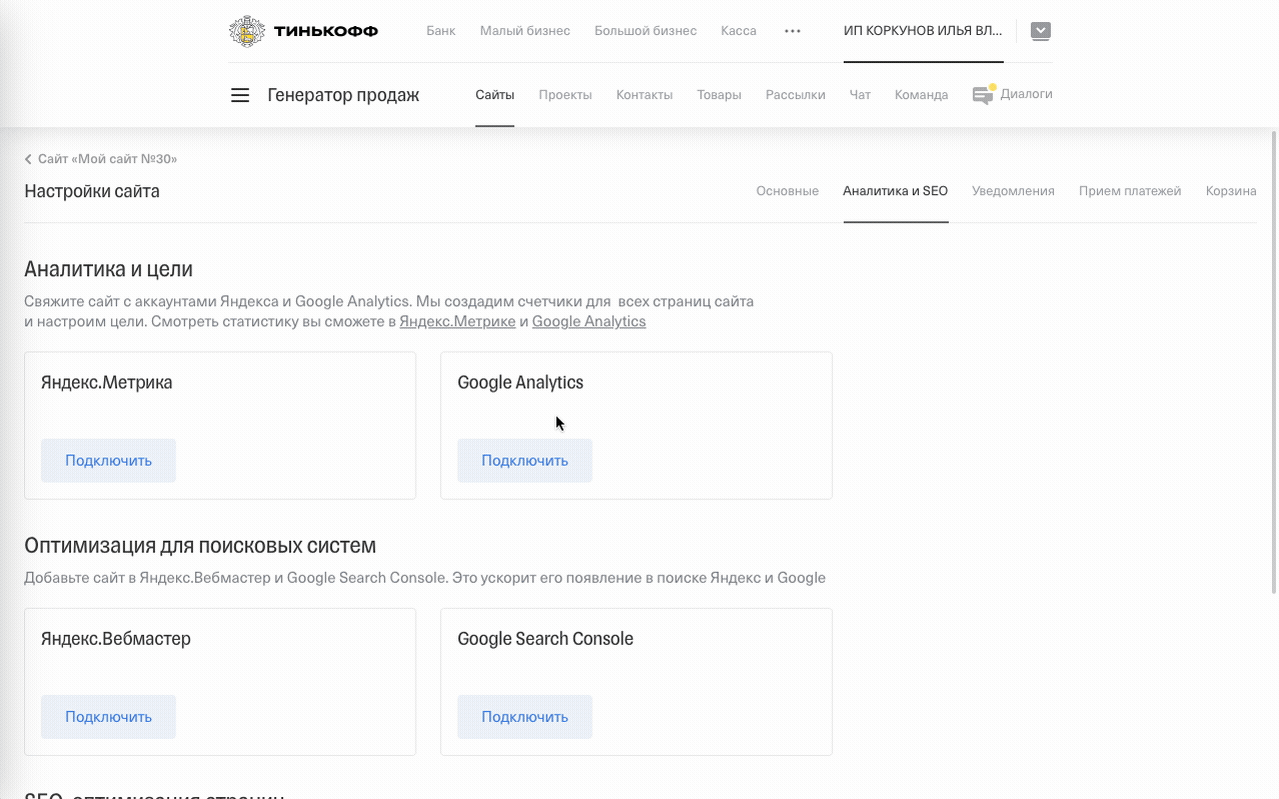Expand the account dropdown arrow
The image size is (1279, 799).
pos(1041,31)
